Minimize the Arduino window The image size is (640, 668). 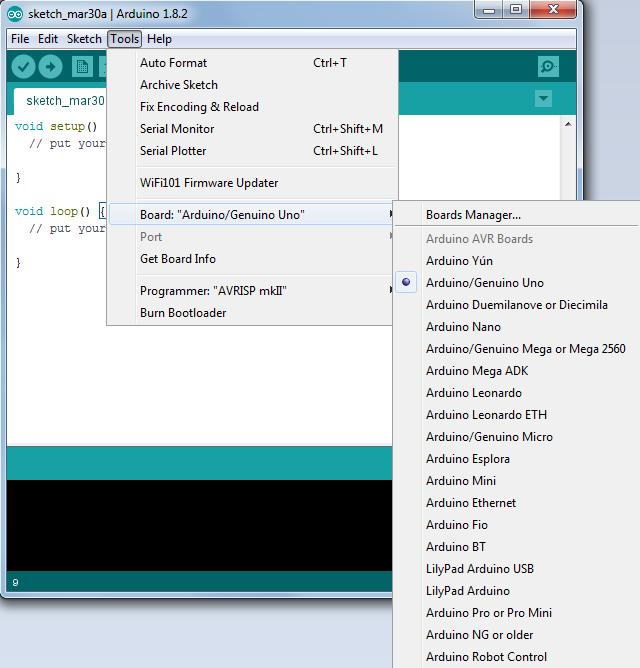tap(489, 9)
